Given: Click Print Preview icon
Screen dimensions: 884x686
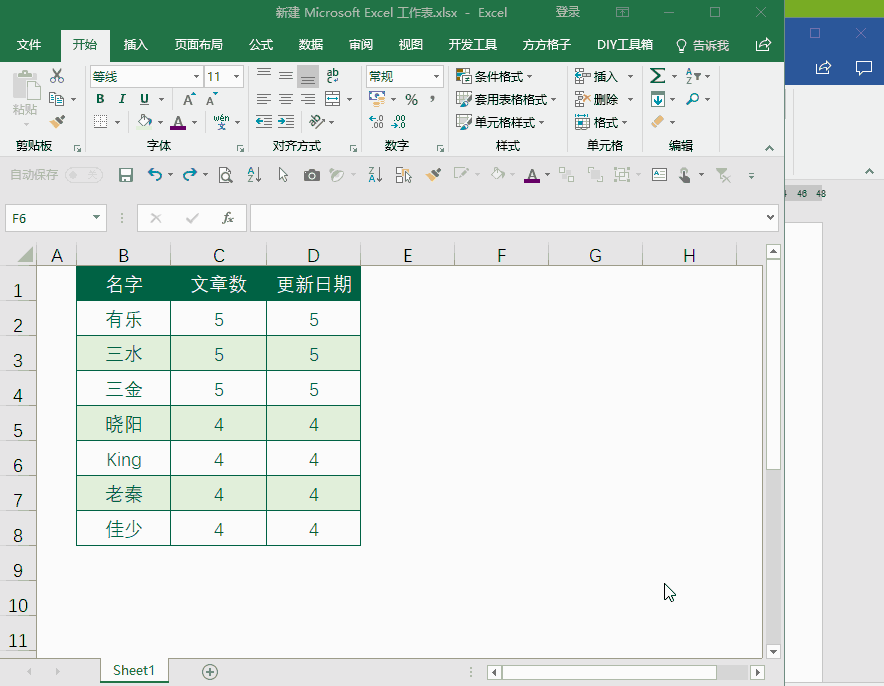Looking at the screenshot, I should click(x=226, y=175).
